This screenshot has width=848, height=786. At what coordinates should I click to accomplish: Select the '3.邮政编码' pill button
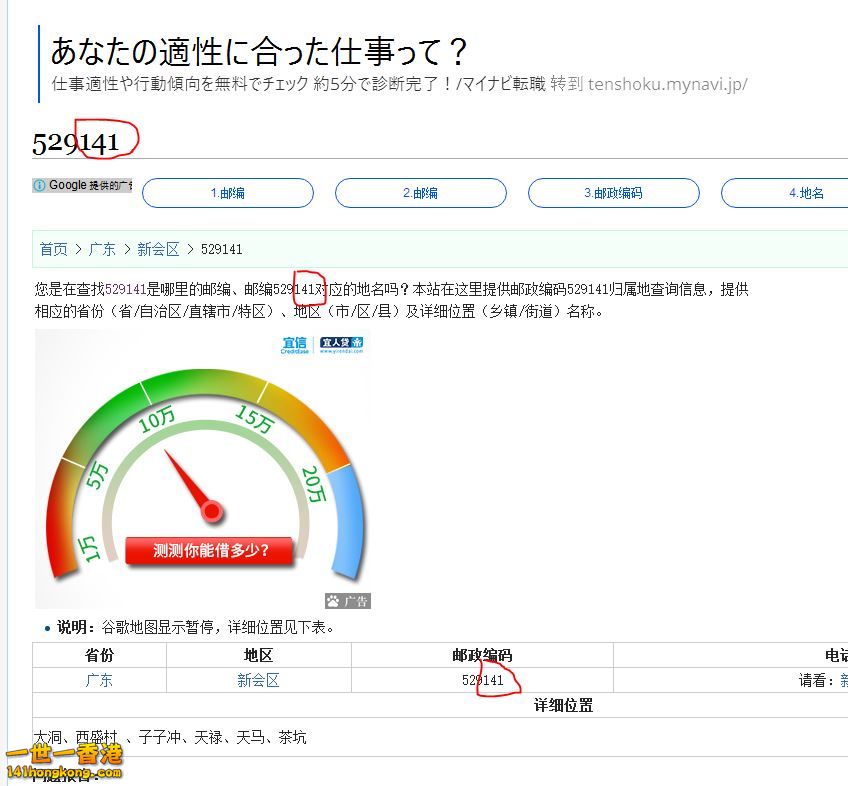614,193
